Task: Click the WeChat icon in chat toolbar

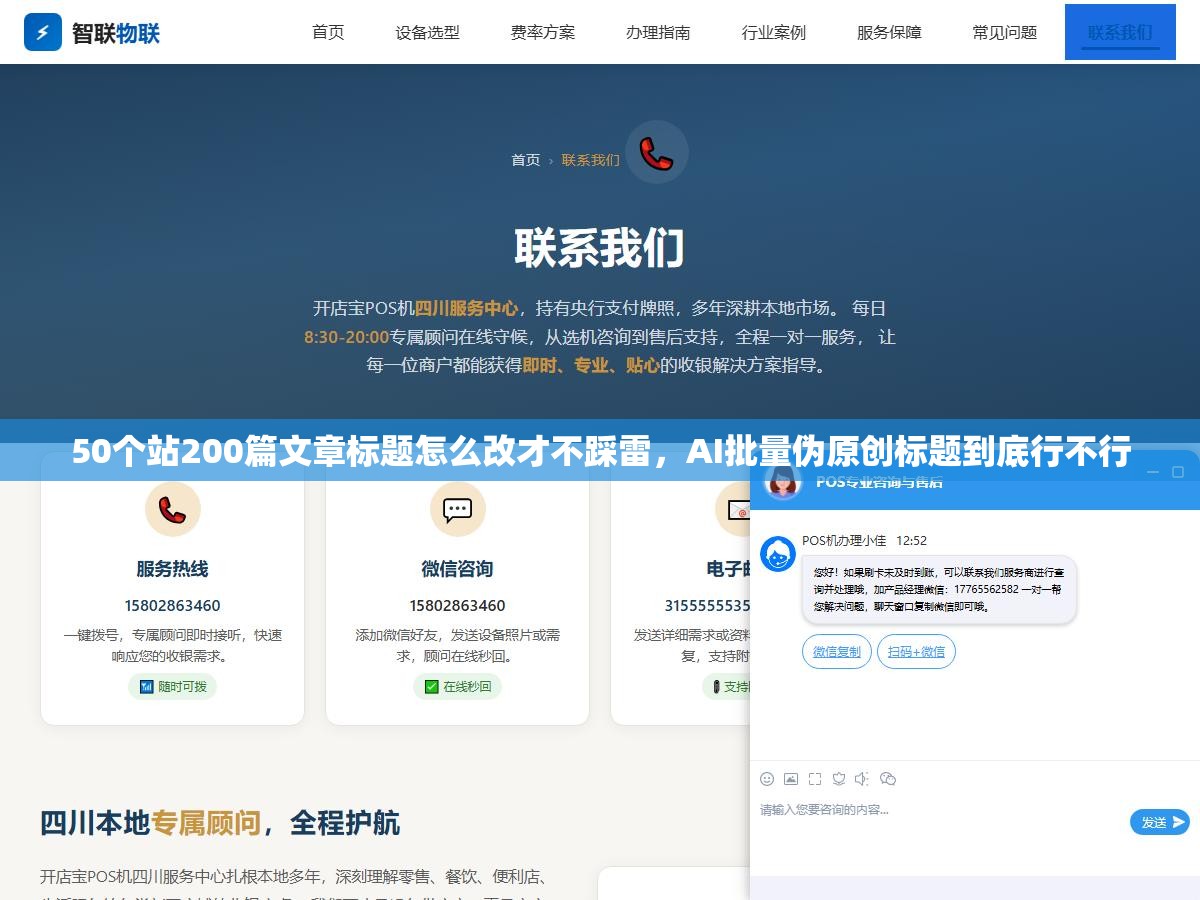Action: [888, 779]
